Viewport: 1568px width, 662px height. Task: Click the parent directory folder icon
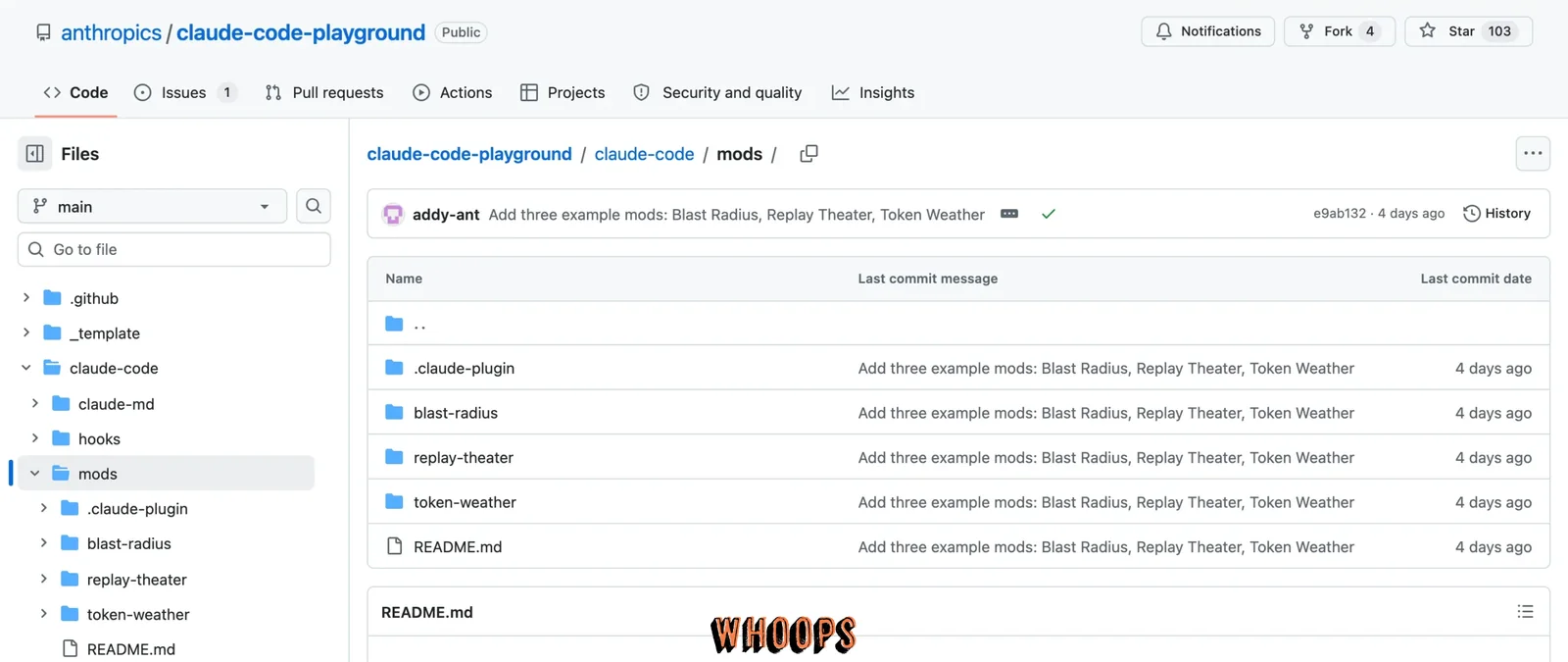pyautogui.click(x=394, y=324)
